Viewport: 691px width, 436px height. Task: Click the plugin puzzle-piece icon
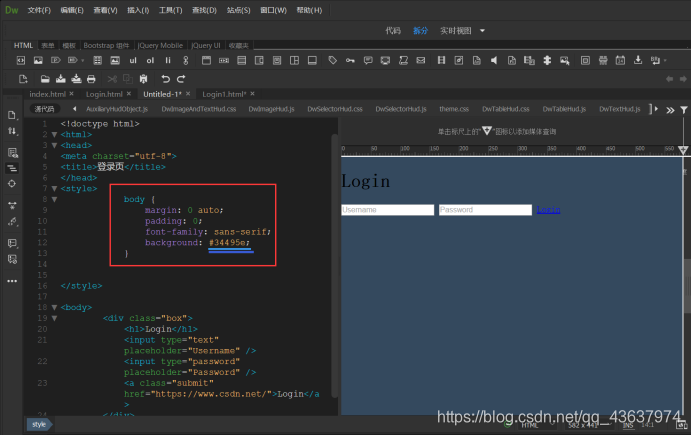click(547, 60)
